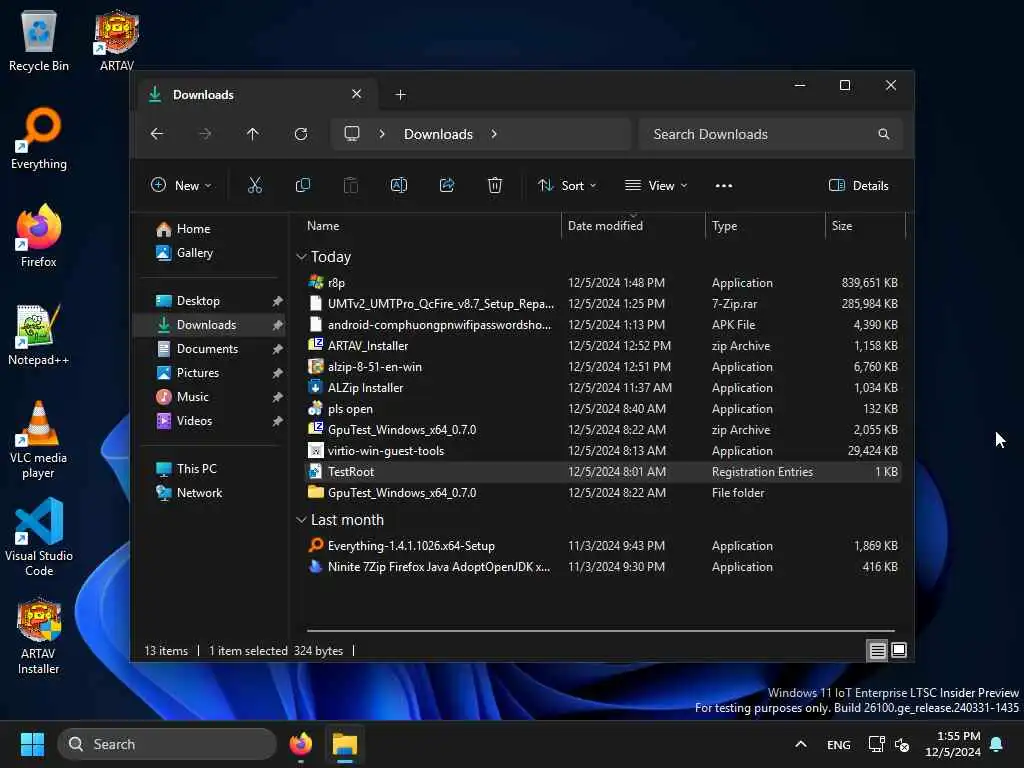Screen dimensions: 1024x768
Task: Select the ARTAV Installer desktop shortcut
Action: tap(39, 635)
